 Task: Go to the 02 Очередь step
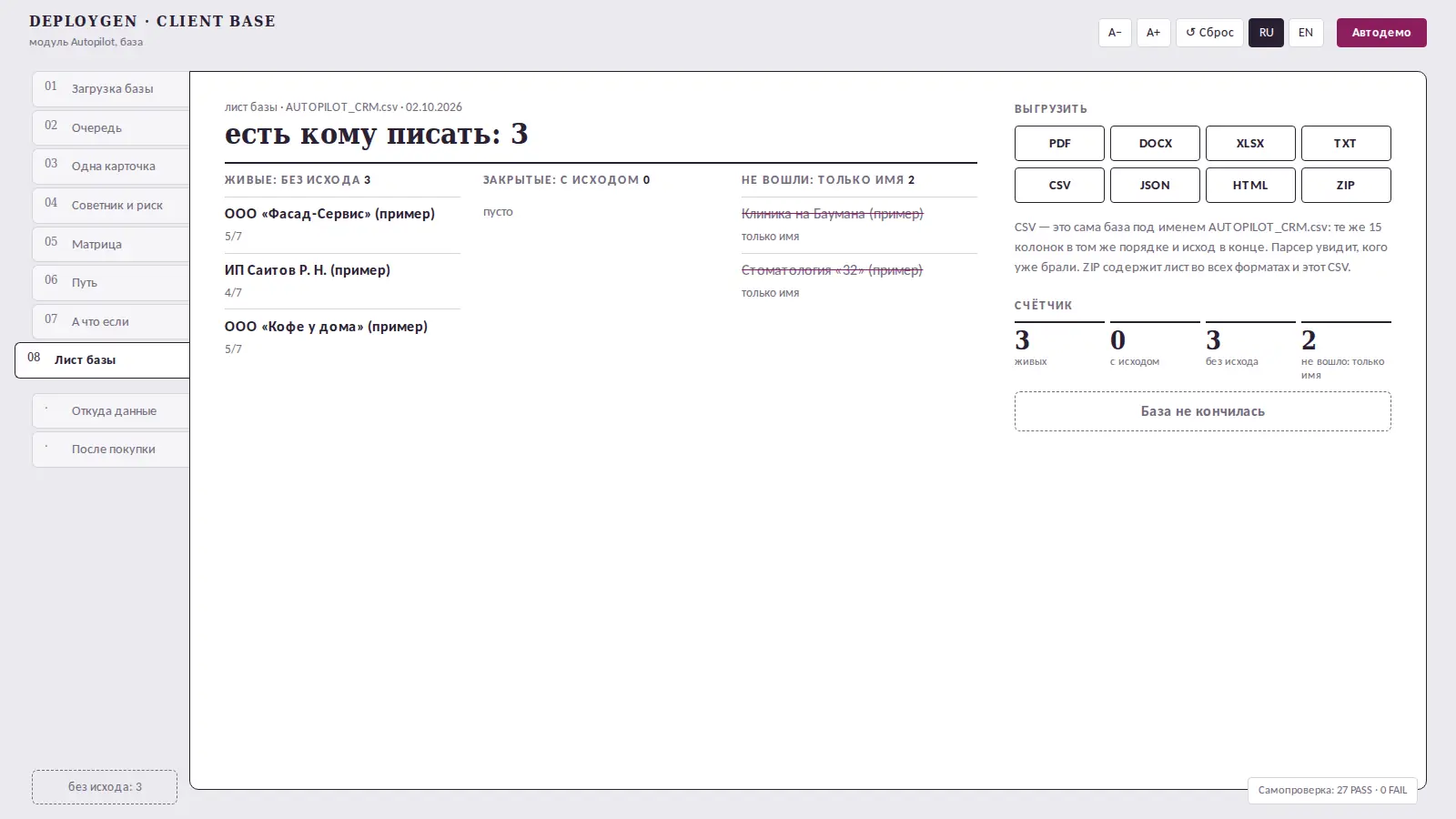coord(111,127)
